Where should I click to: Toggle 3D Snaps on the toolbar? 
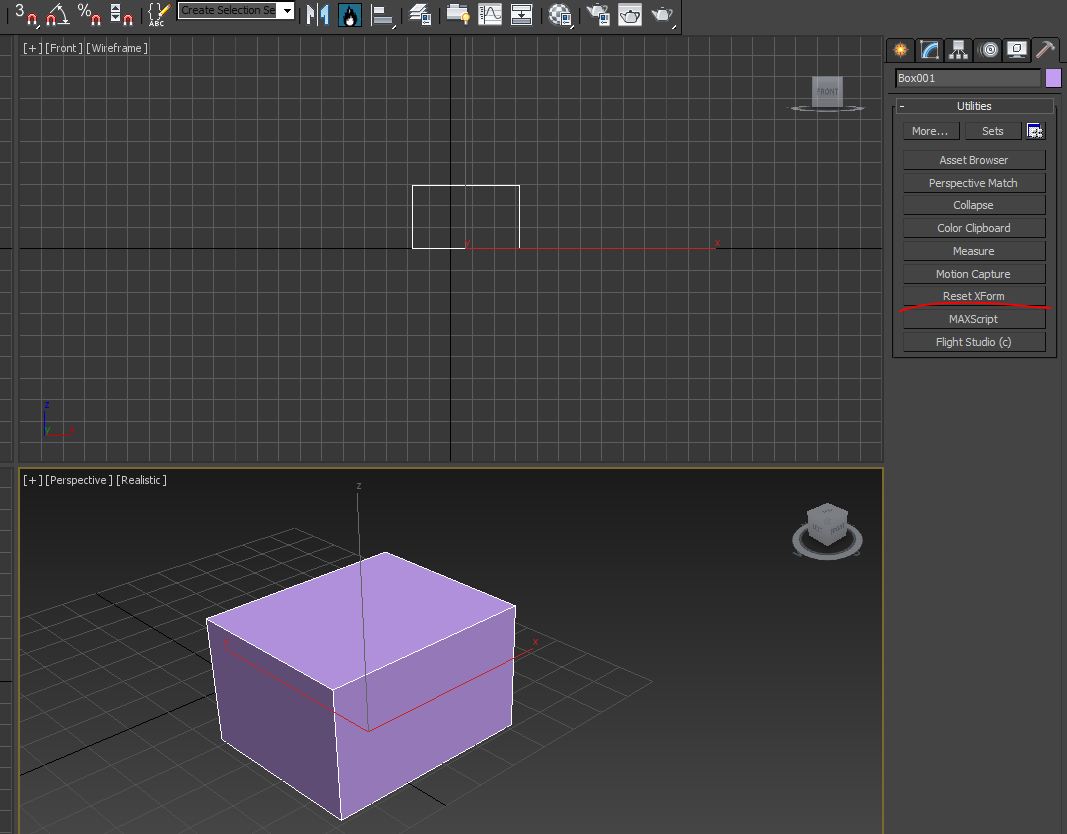tap(27, 15)
